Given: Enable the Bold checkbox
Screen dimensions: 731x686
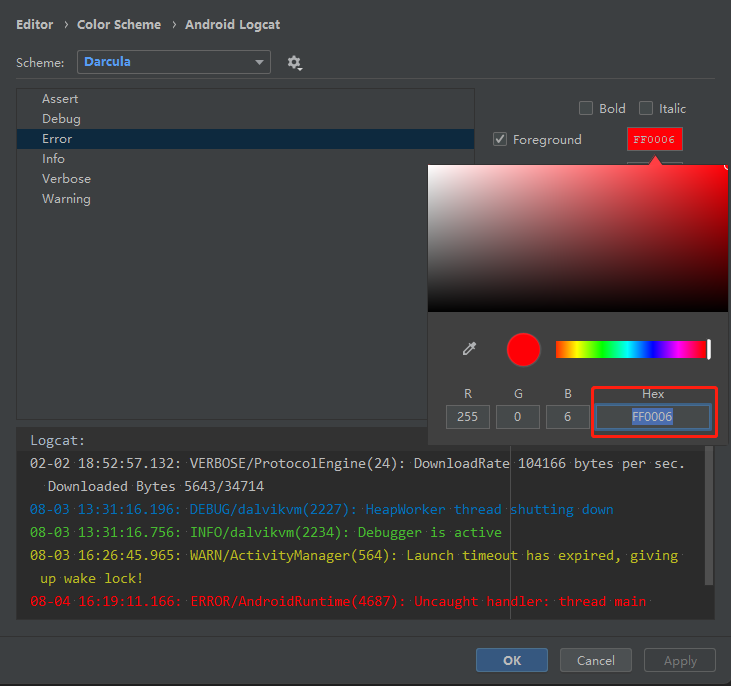Looking at the screenshot, I should tap(586, 108).
